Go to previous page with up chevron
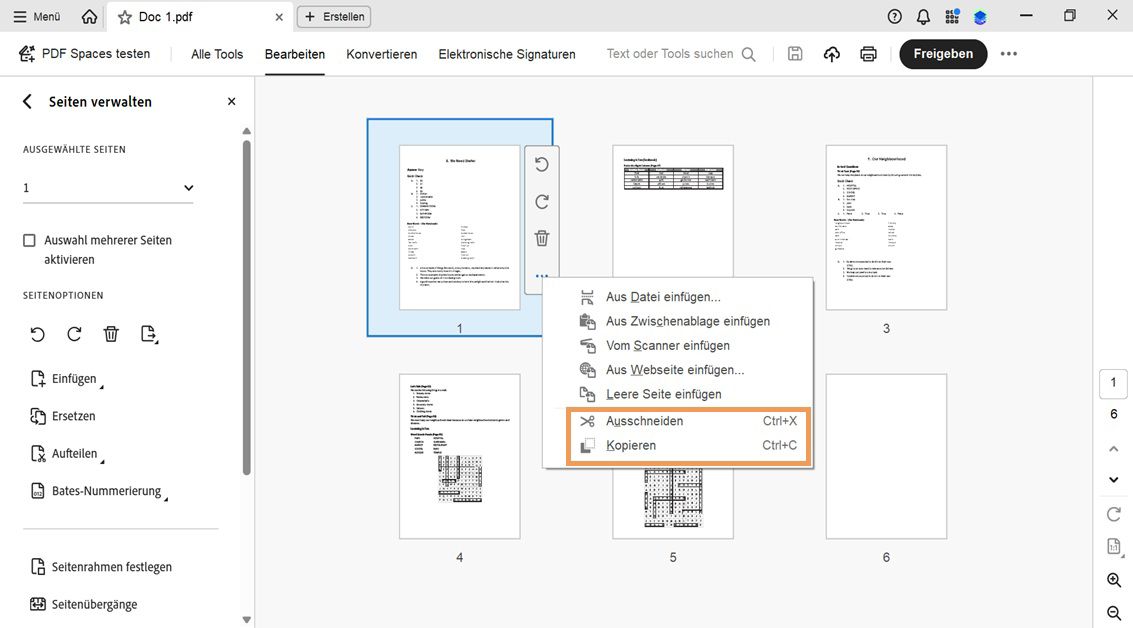The height and width of the screenshot is (628, 1133). (1113, 449)
